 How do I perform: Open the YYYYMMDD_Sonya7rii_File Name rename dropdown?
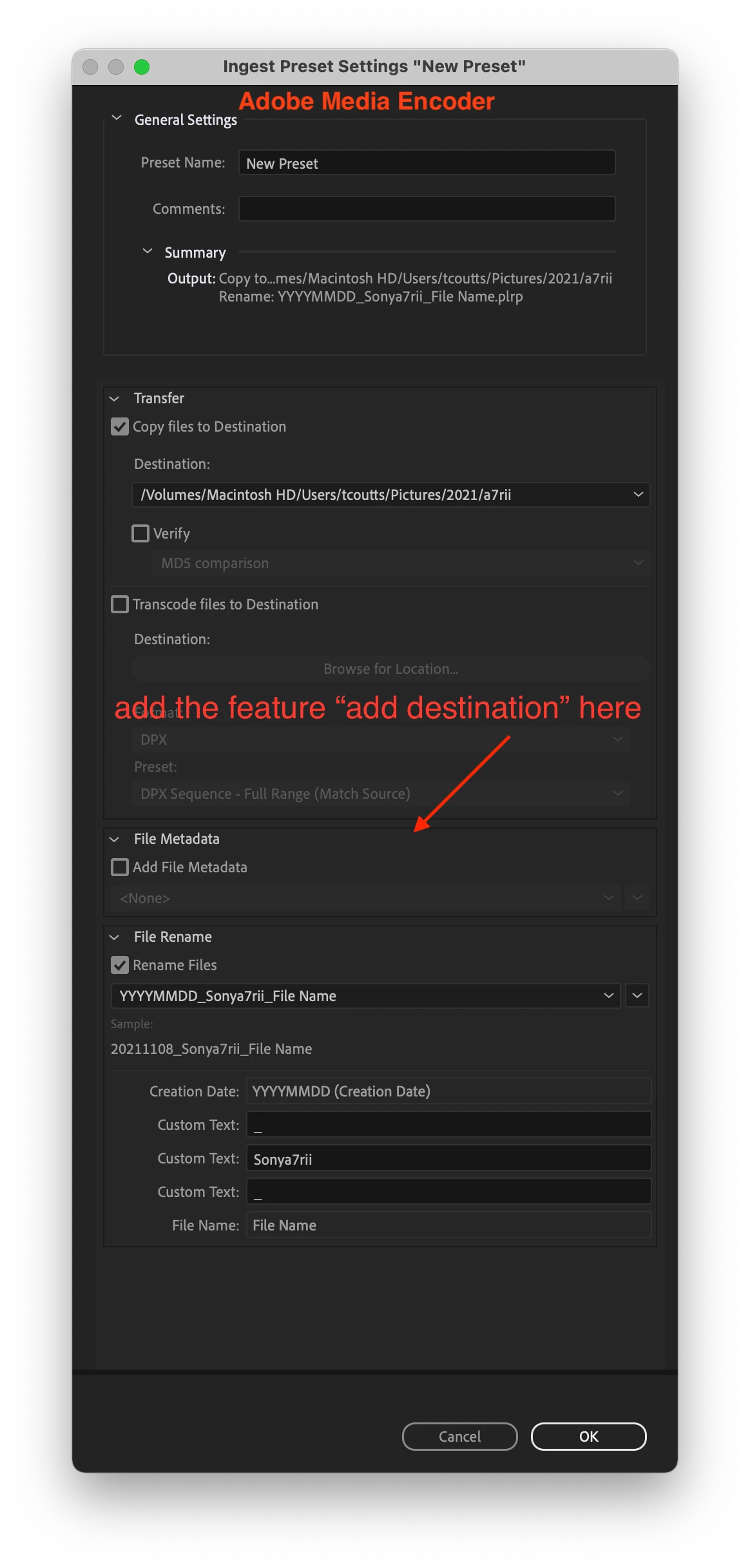366,996
